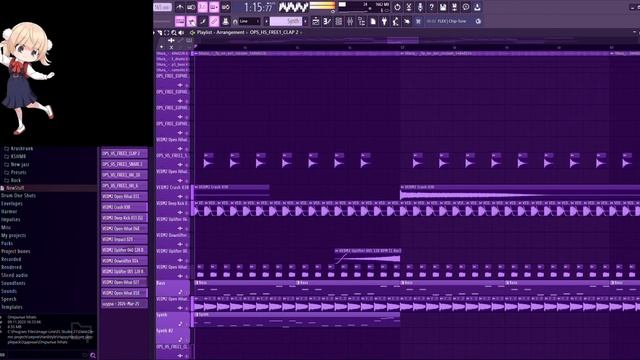Open the Browser view shortcut icon
The height and width of the screenshot is (360, 640).
tap(361, 21)
